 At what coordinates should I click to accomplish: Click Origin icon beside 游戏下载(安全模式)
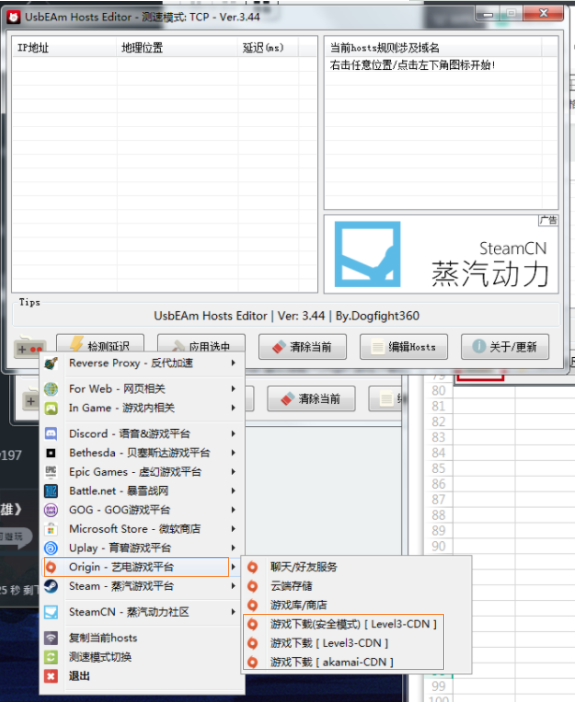click(253, 624)
